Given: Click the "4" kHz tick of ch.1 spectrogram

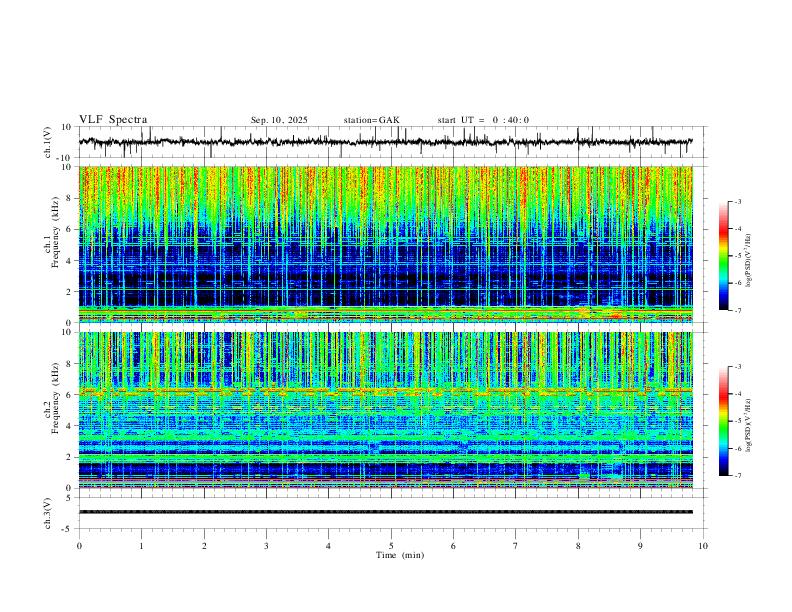Looking at the screenshot, I should [69, 261].
